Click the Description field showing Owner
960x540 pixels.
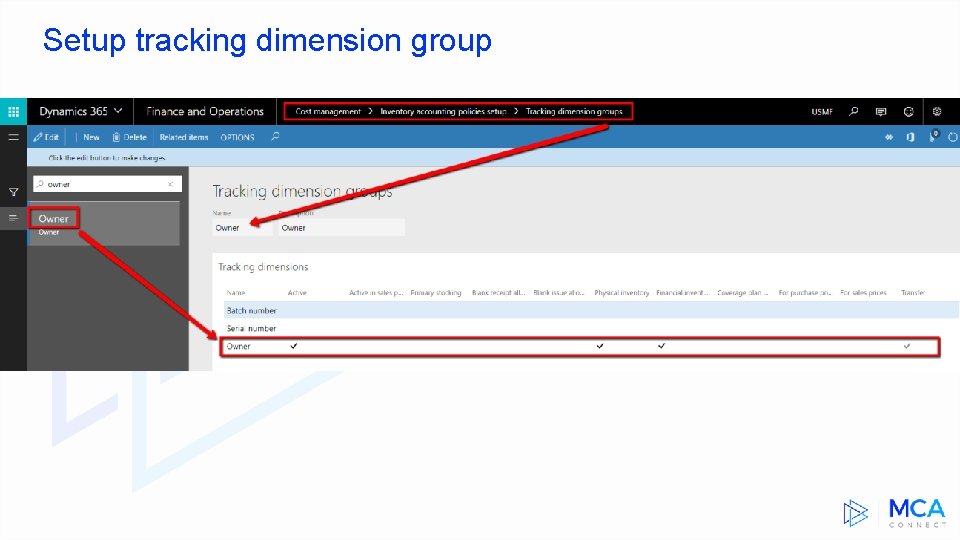(x=342, y=228)
